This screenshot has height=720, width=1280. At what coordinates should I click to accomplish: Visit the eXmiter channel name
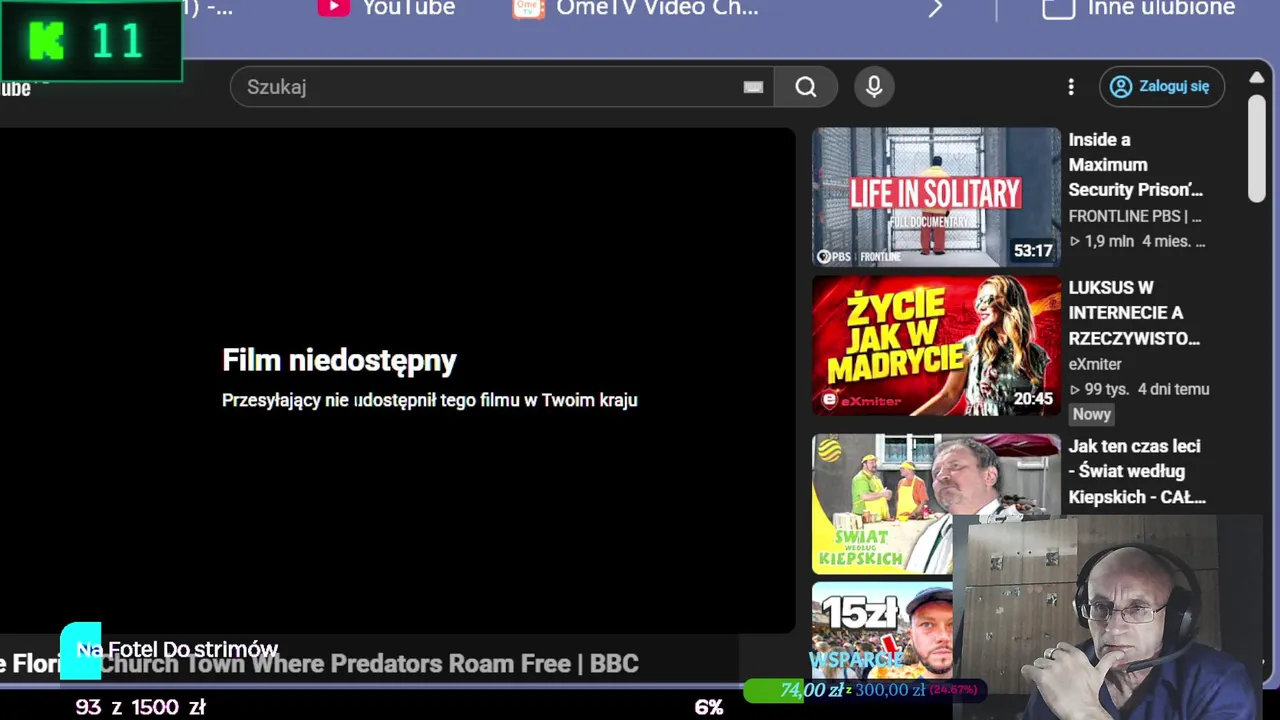[x=1095, y=364]
